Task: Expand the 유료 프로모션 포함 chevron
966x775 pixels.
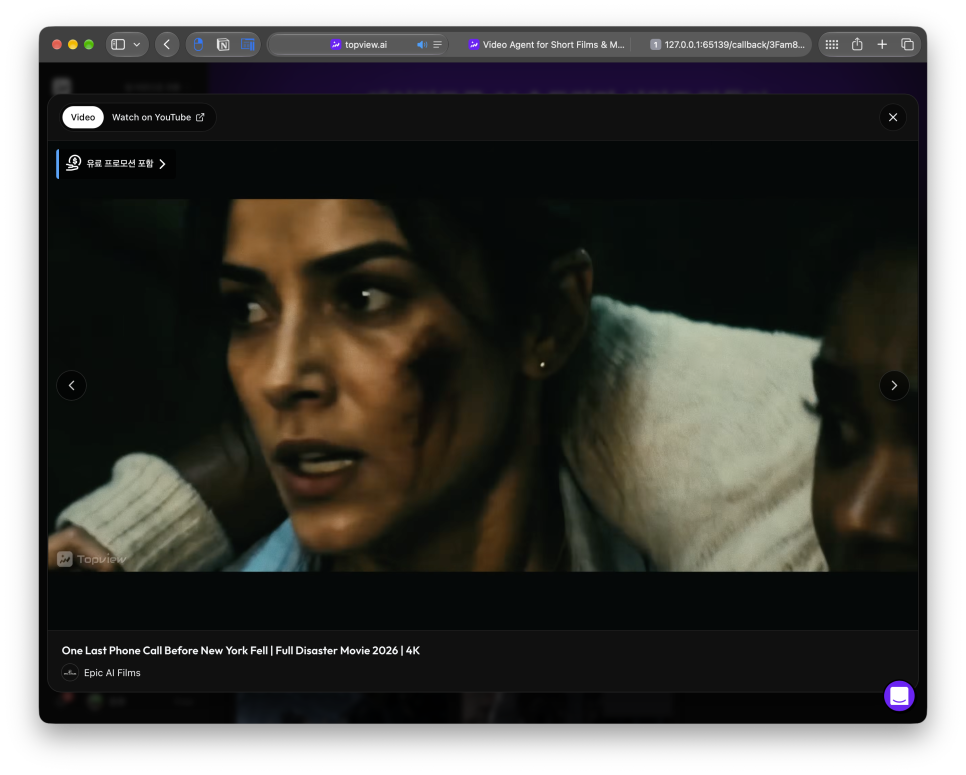Action: click(x=163, y=164)
